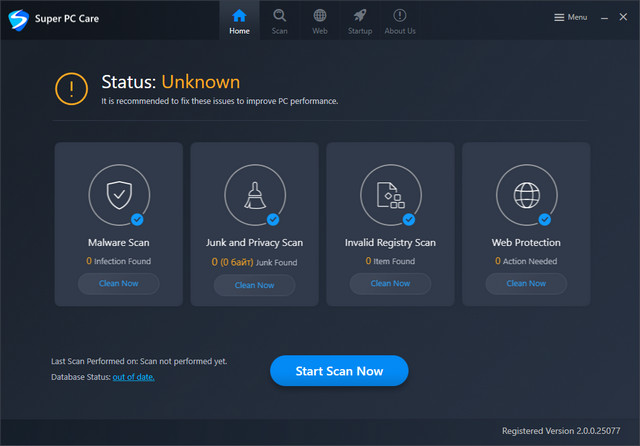Click the Web Protection globe icon
The image size is (640, 446).
[x=527, y=195]
